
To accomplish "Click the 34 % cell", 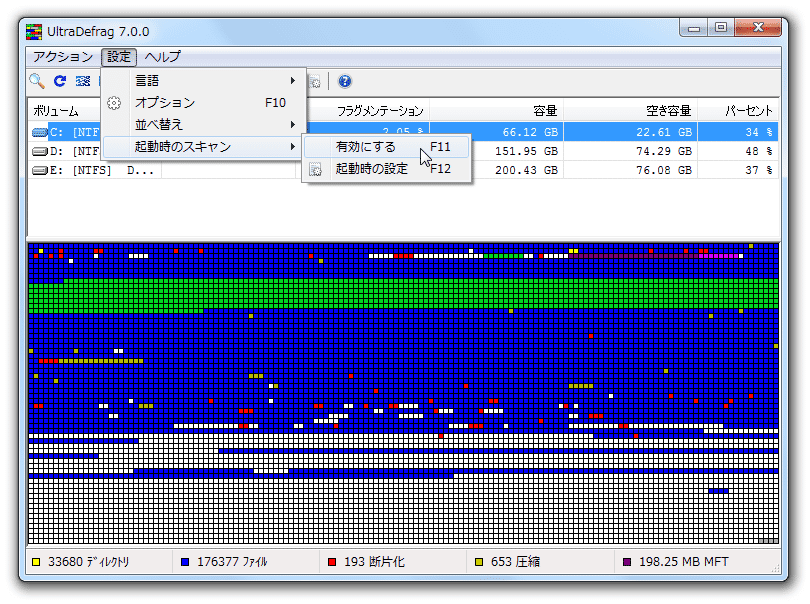I will click(758, 132).
